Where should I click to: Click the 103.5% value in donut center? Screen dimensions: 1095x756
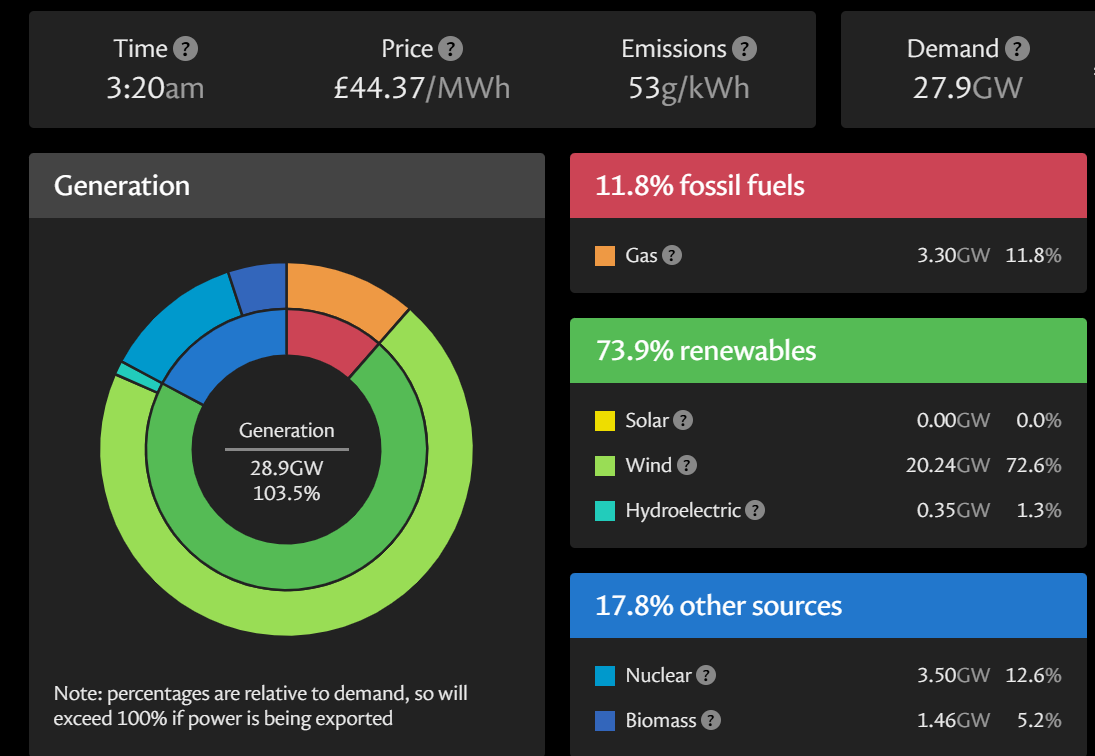[286, 494]
